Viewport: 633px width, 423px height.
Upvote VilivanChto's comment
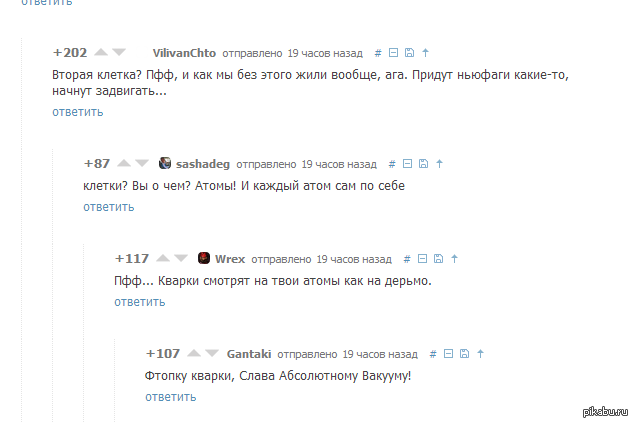click(101, 52)
